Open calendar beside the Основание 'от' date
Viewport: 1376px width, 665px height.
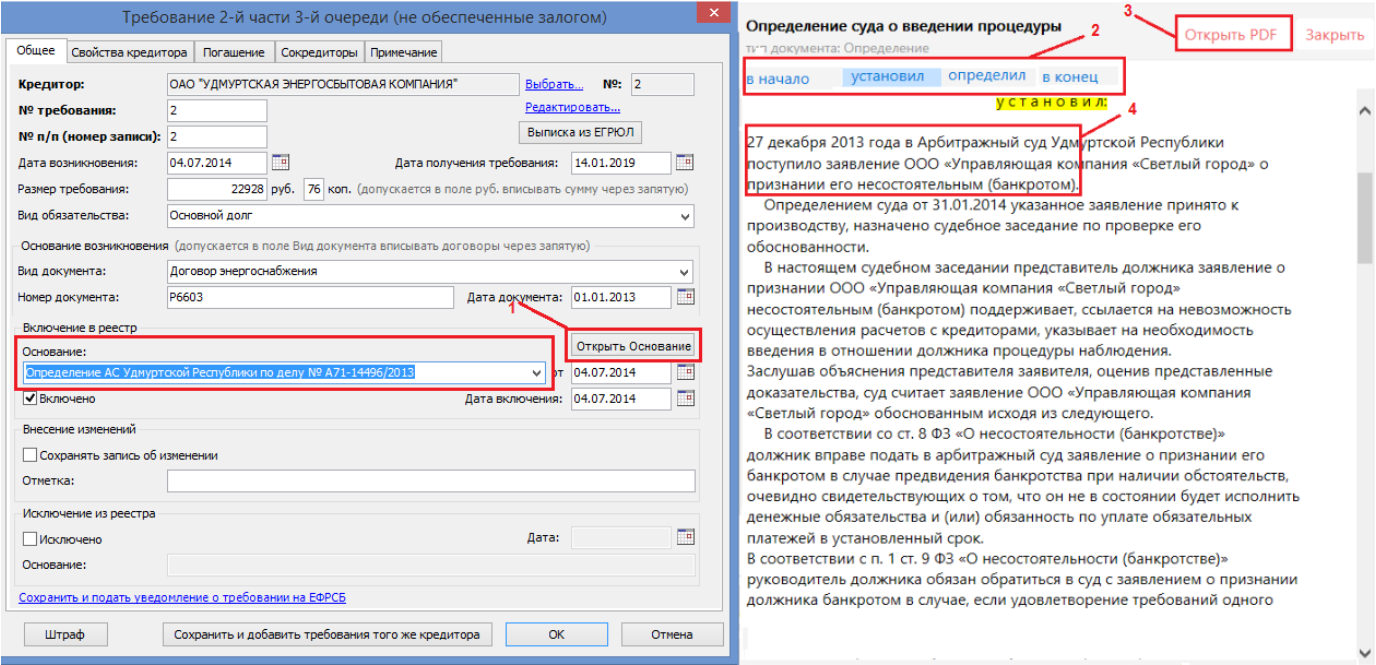pos(684,372)
